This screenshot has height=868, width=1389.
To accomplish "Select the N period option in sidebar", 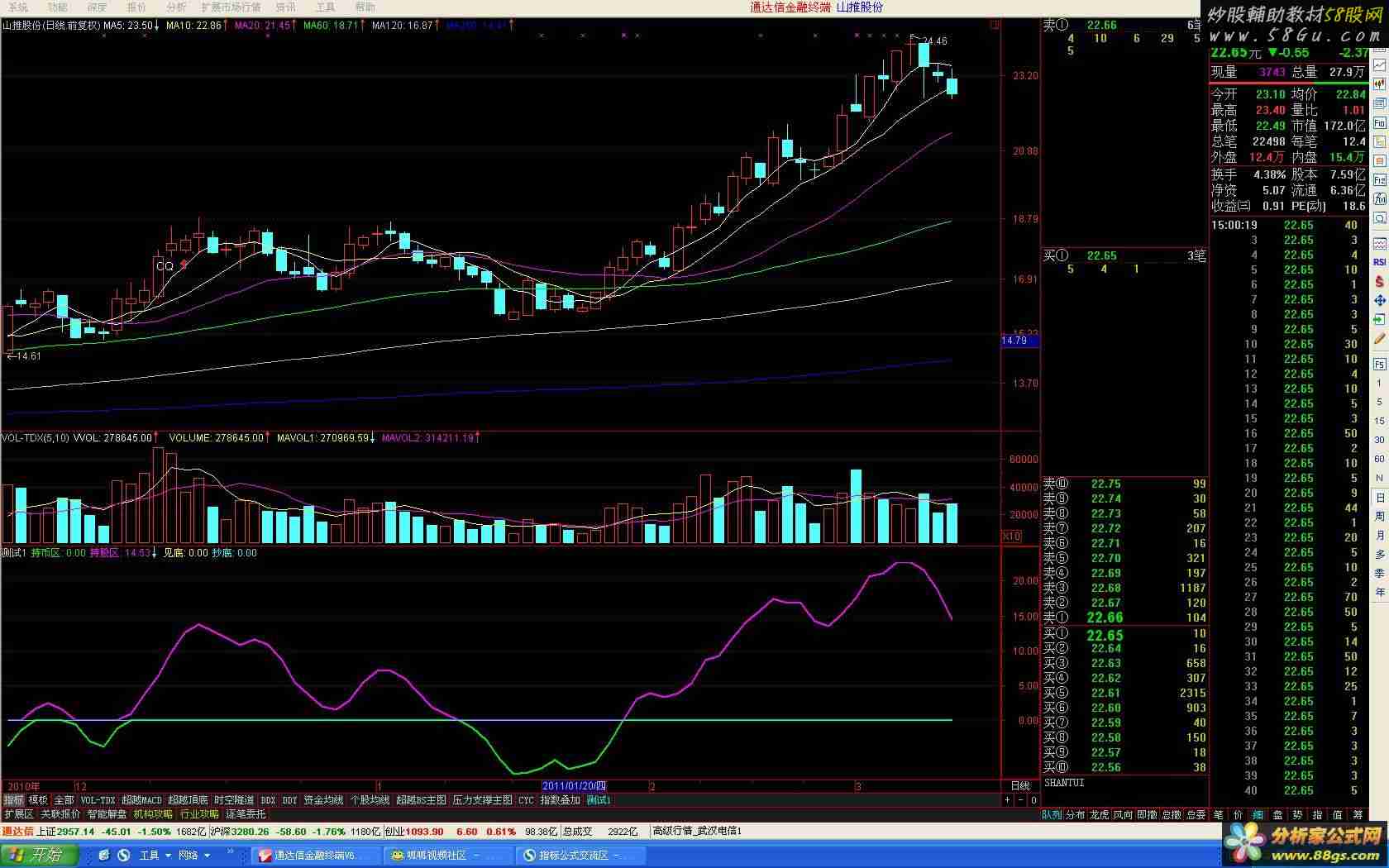I will (1379, 478).
